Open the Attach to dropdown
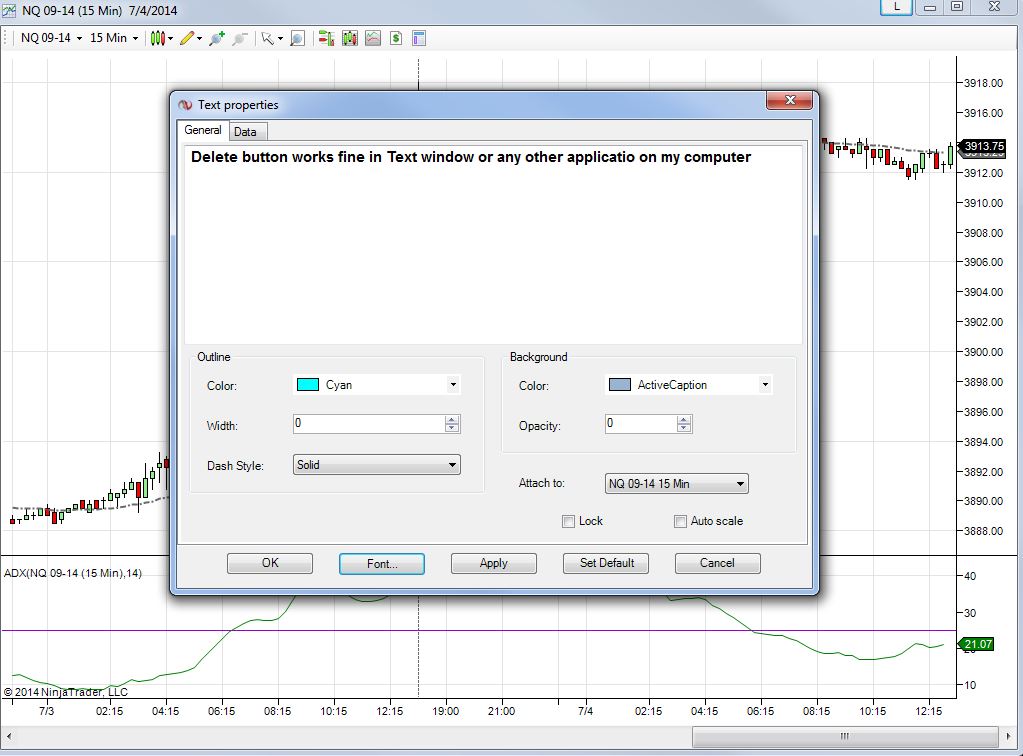This screenshot has width=1023, height=756. tap(677, 483)
